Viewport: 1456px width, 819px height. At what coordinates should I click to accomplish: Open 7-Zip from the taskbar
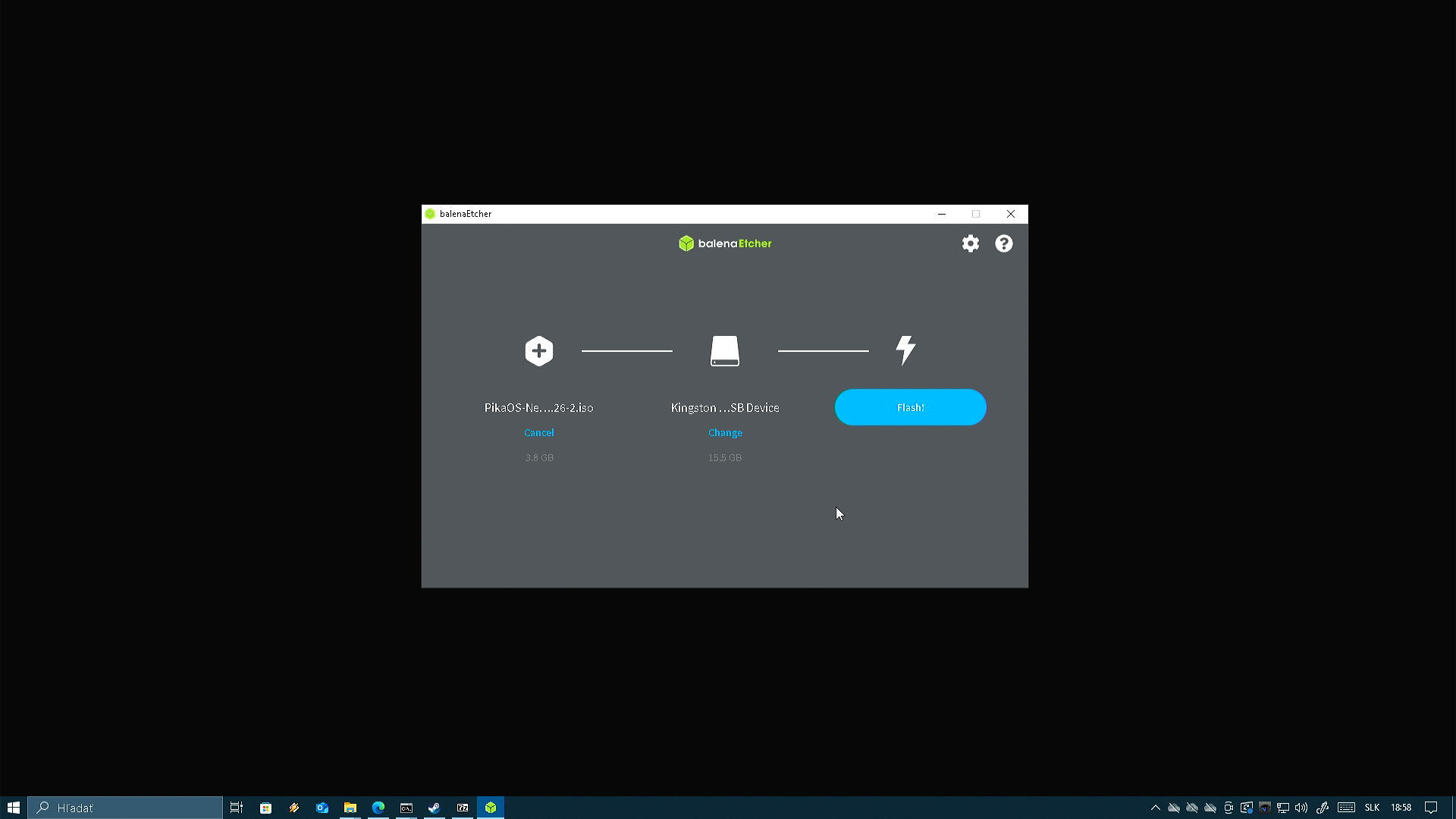pyautogui.click(x=463, y=808)
